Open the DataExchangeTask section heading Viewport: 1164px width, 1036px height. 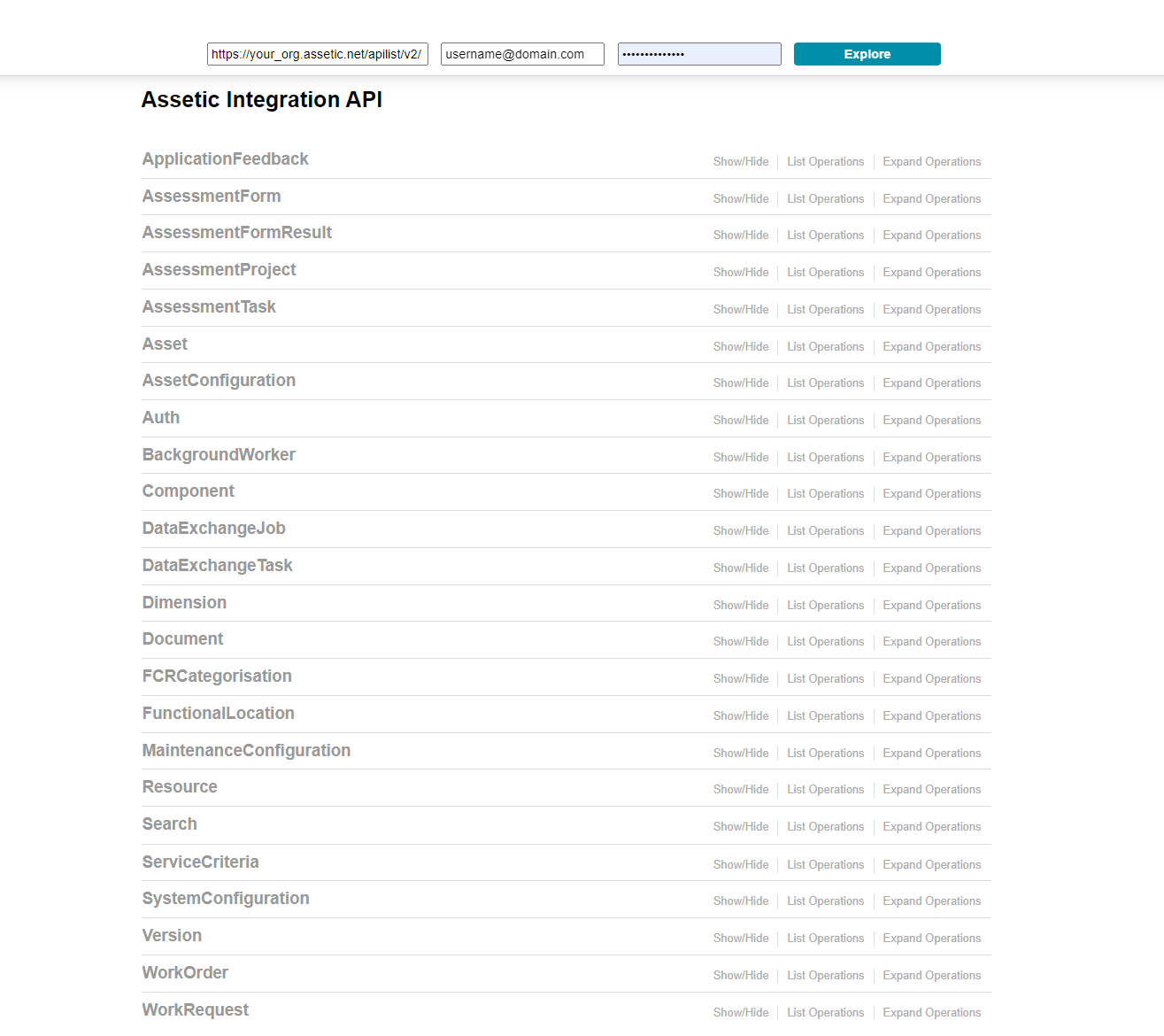tap(218, 566)
